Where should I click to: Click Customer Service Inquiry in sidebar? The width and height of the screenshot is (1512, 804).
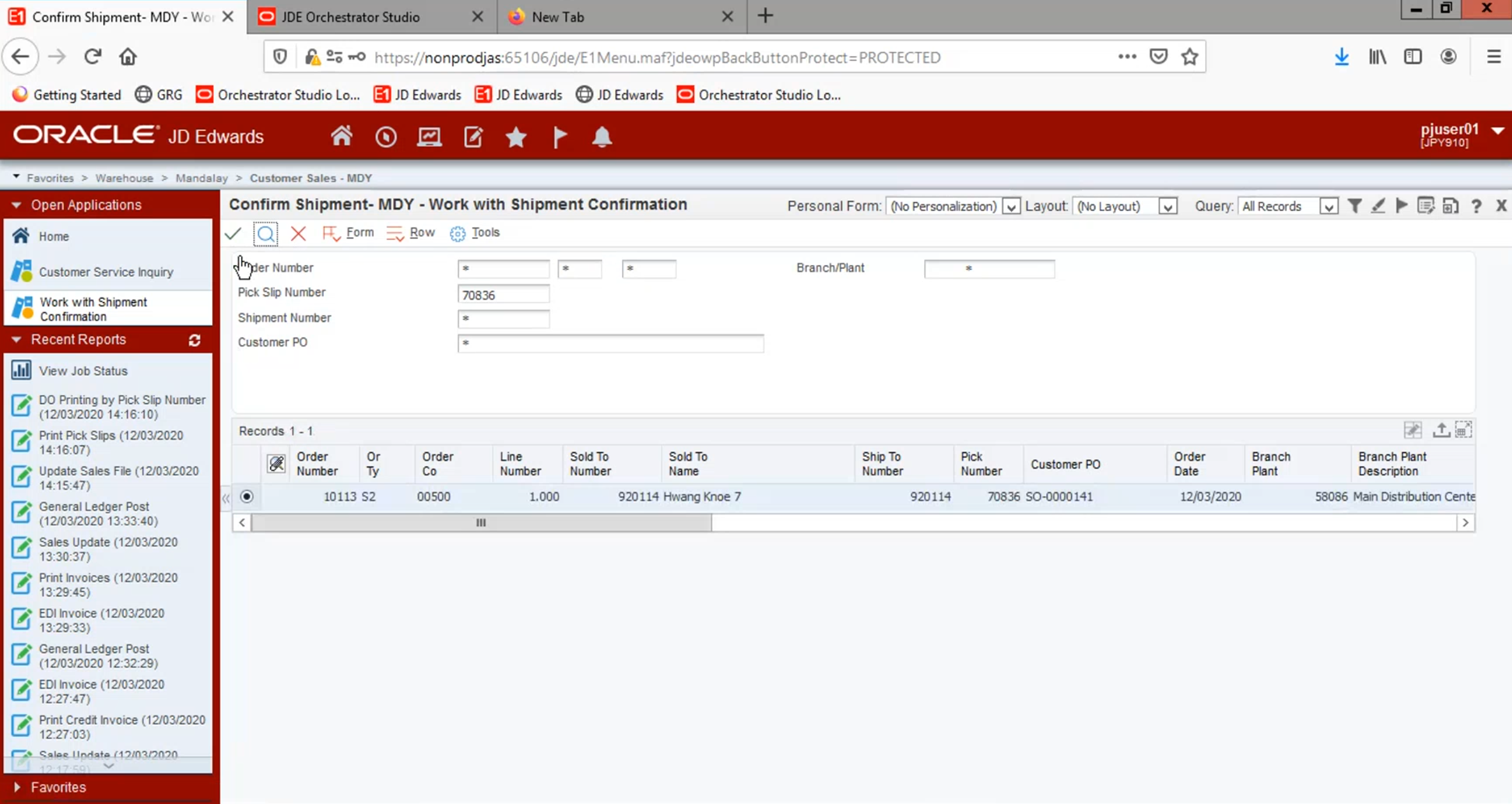[105, 272]
